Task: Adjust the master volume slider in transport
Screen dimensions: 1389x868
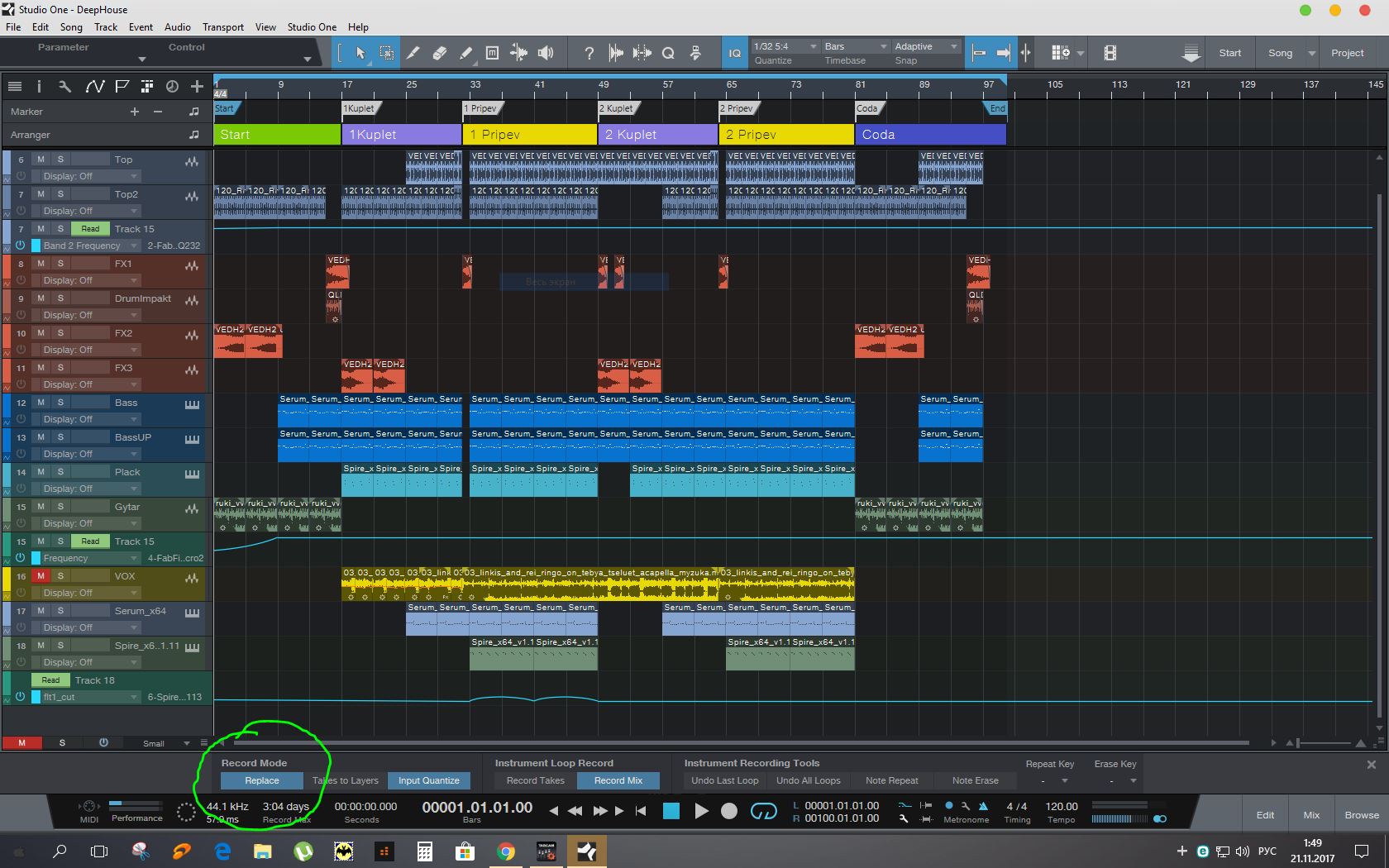Action: point(1124,818)
